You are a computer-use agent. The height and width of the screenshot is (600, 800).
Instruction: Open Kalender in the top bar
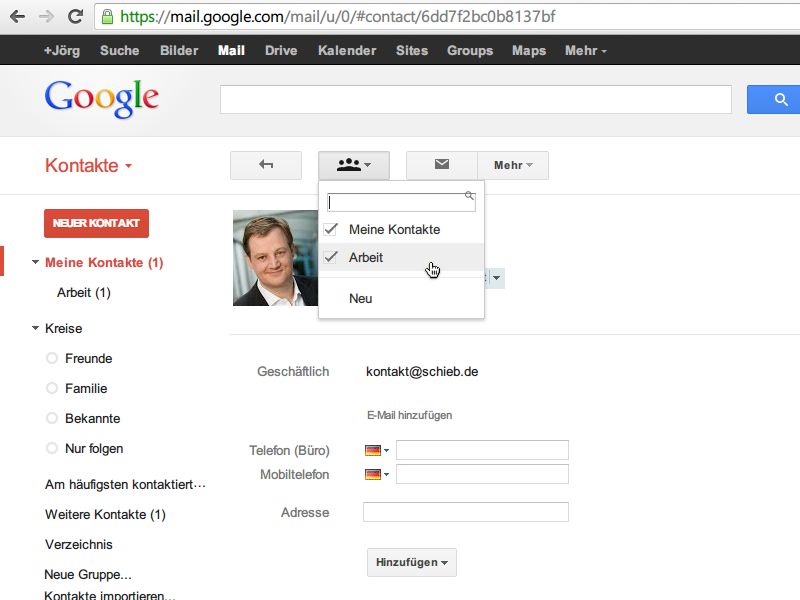tap(347, 51)
